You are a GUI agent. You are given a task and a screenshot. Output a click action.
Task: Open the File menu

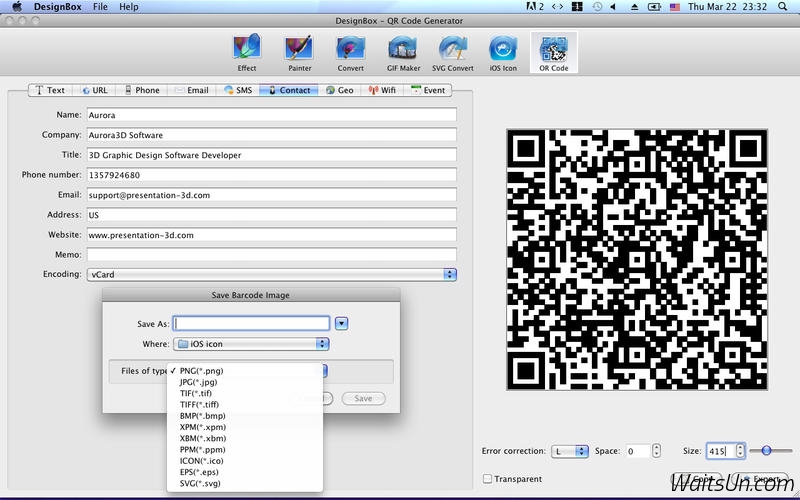click(101, 7)
